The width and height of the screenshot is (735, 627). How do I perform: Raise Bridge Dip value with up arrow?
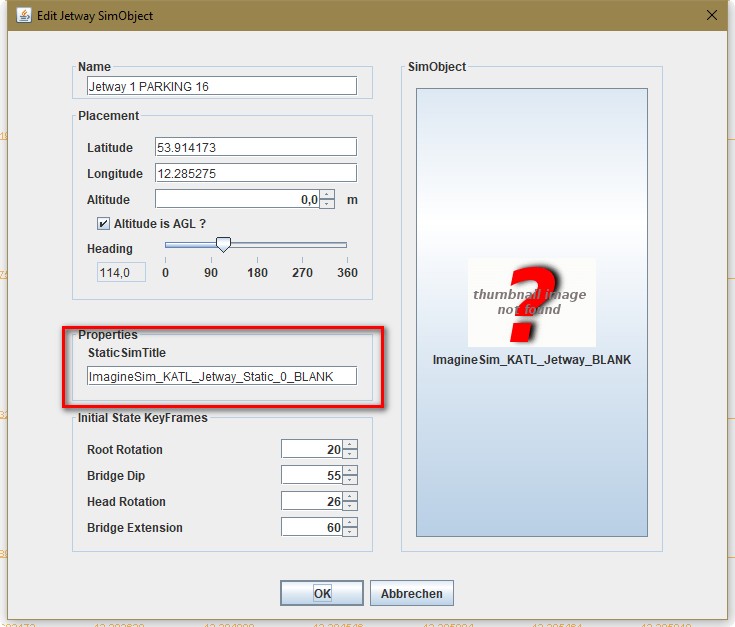pyautogui.click(x=350, y=471)
